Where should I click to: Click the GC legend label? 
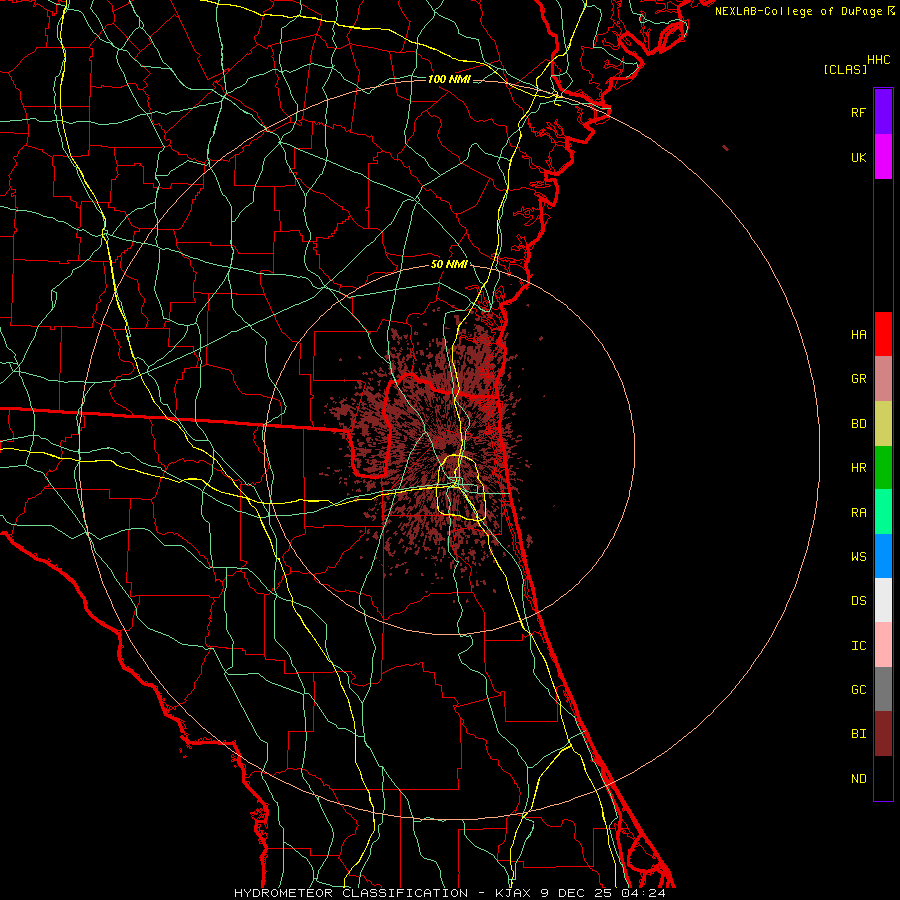(x=859, y=690)
